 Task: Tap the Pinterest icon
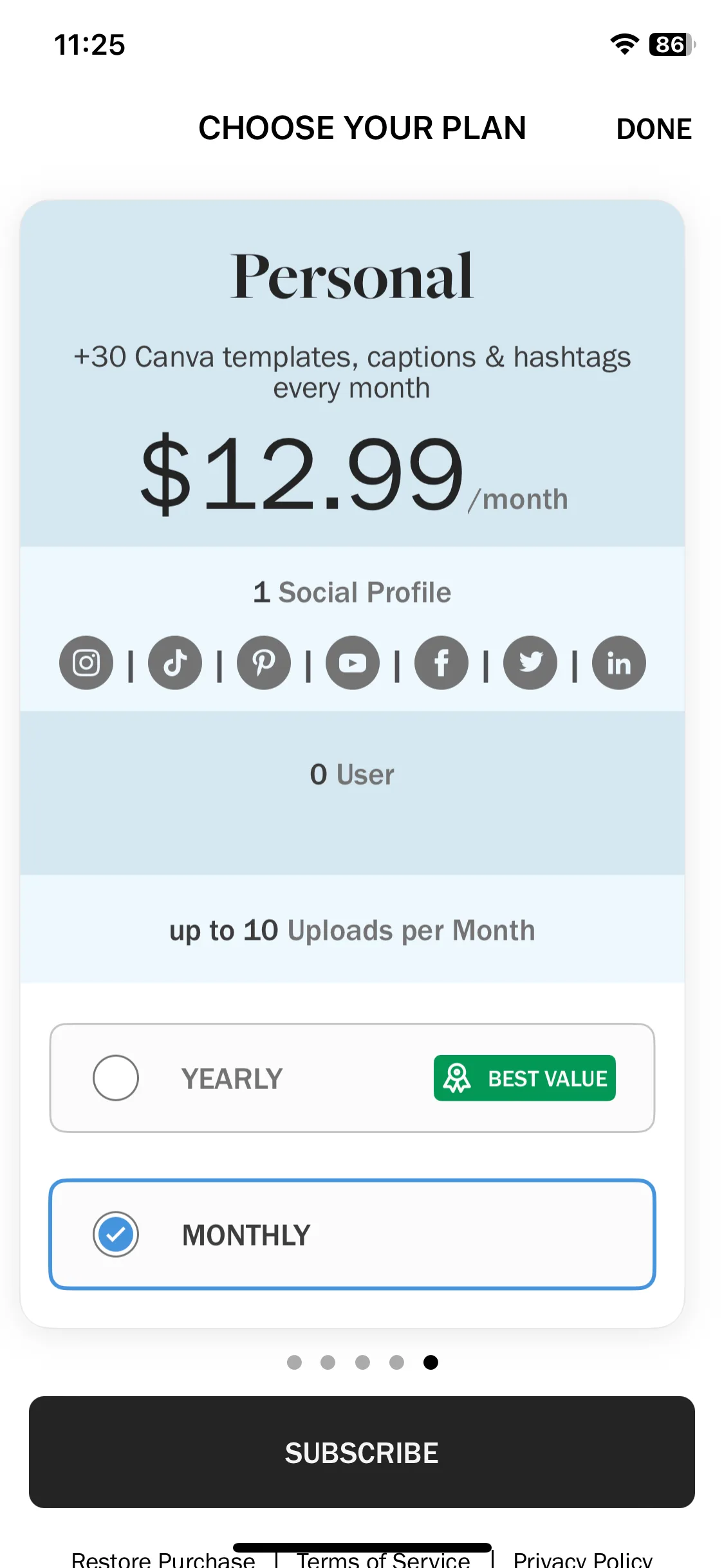pyautogui.click(x=264, y=663)
